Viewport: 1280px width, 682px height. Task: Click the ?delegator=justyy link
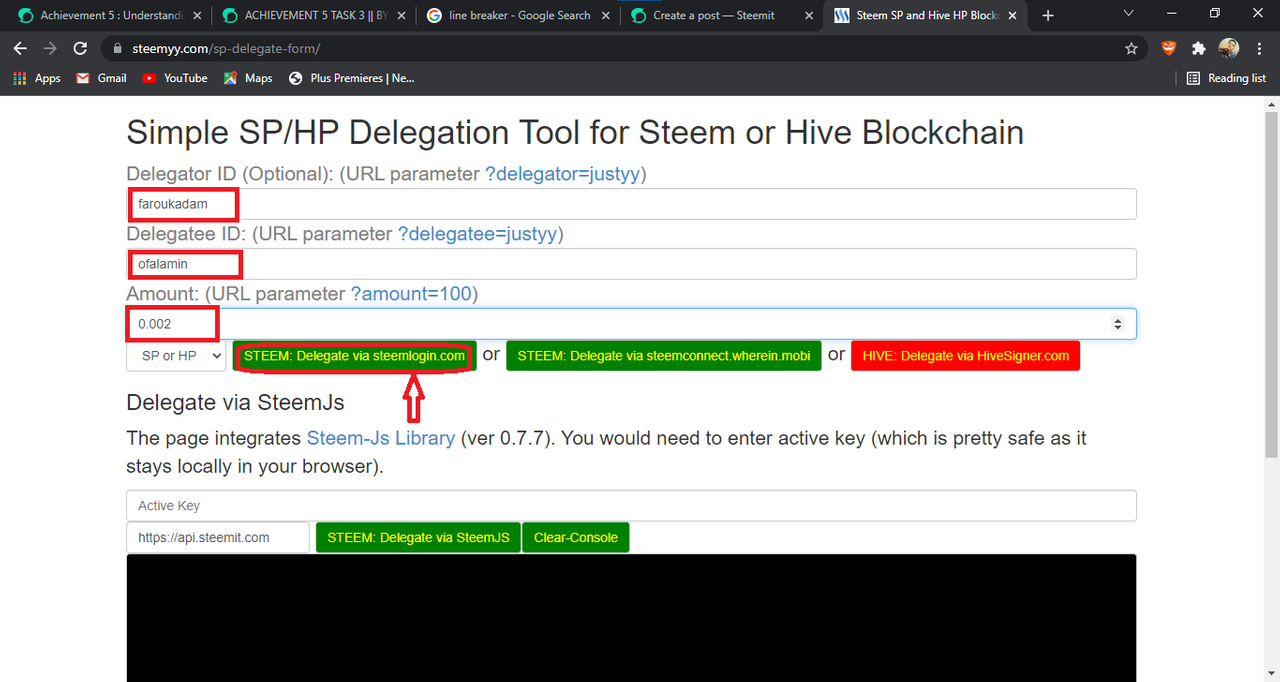tap(563, 174)
